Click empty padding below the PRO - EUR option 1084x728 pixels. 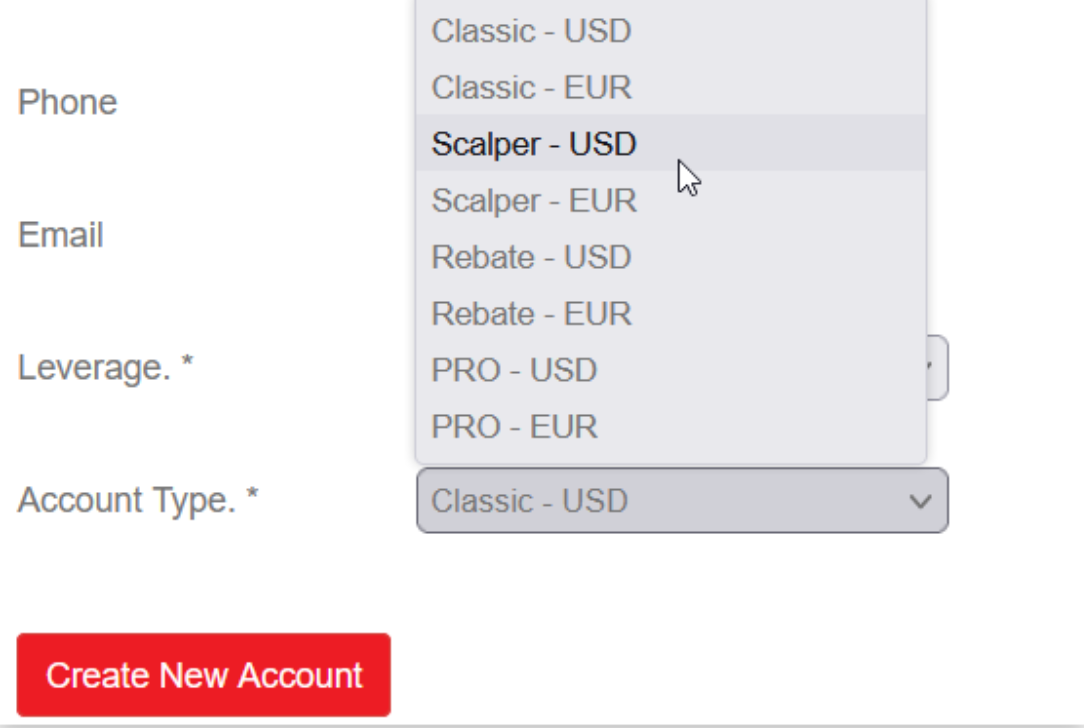pyautogui.click(x=670, y=455)
